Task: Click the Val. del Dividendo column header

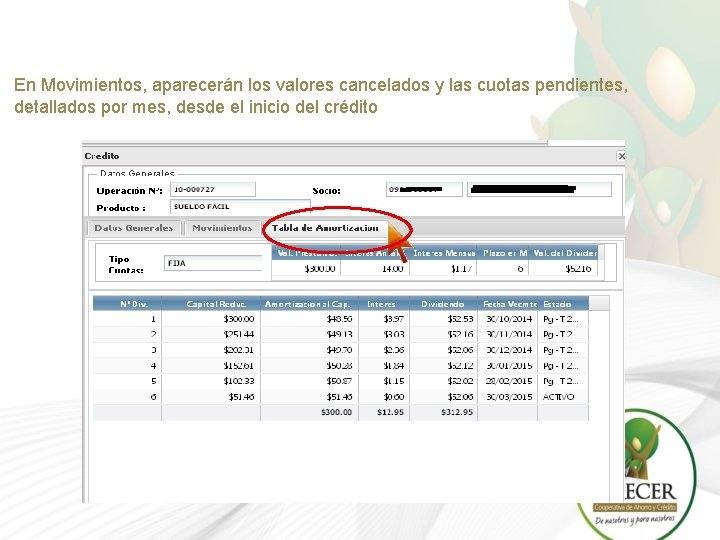Action: click(563, 253)
